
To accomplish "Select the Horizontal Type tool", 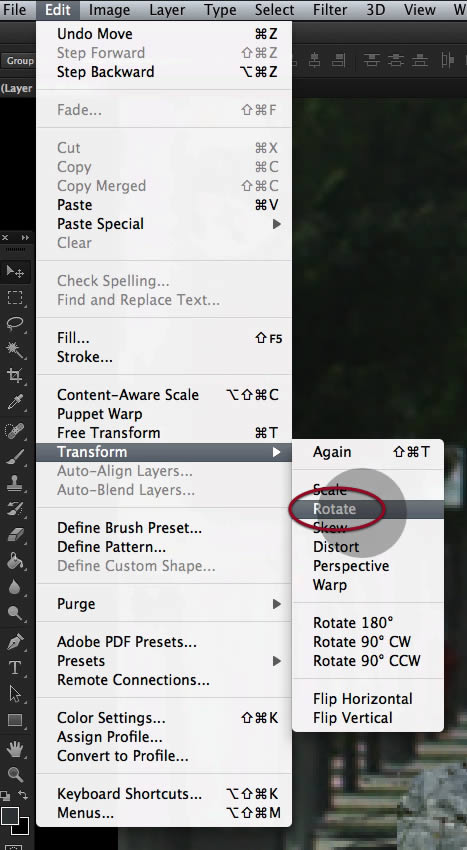I will click(x=15, y=668).
